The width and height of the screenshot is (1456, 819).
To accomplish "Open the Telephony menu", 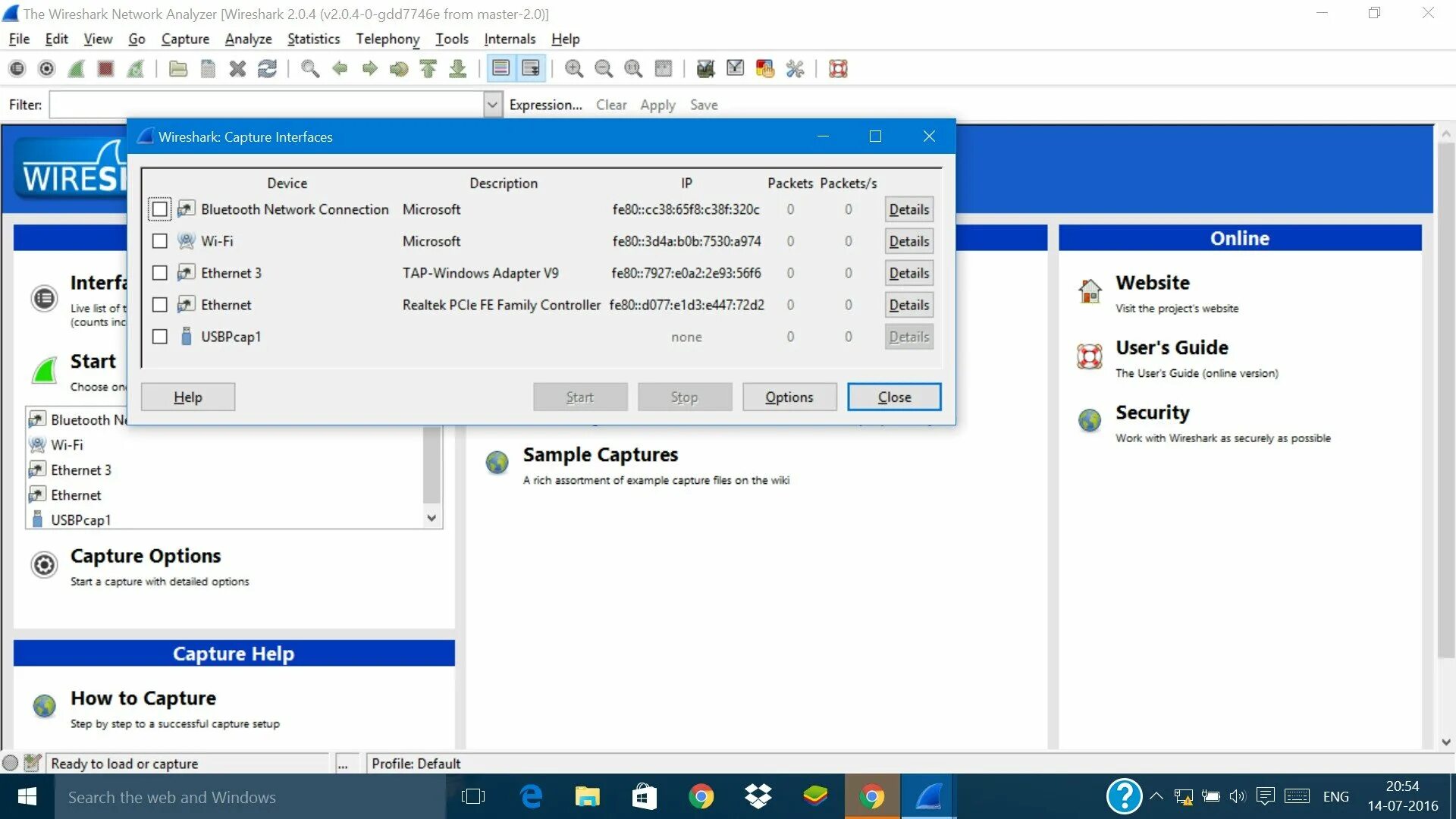I will (x=388, y=39).
